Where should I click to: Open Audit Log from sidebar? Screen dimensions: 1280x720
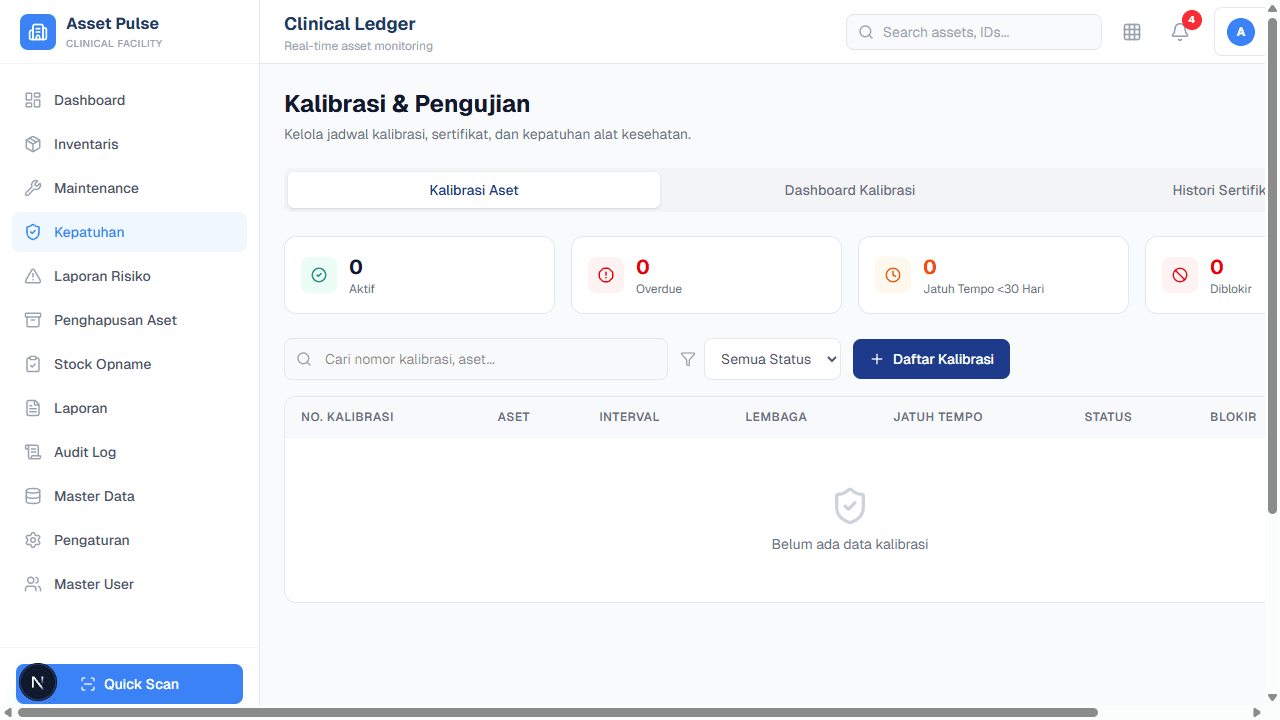click(85, 452)
